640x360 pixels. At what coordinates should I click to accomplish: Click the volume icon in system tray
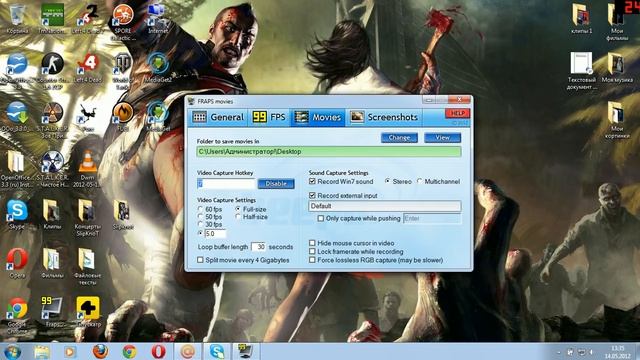591,352
